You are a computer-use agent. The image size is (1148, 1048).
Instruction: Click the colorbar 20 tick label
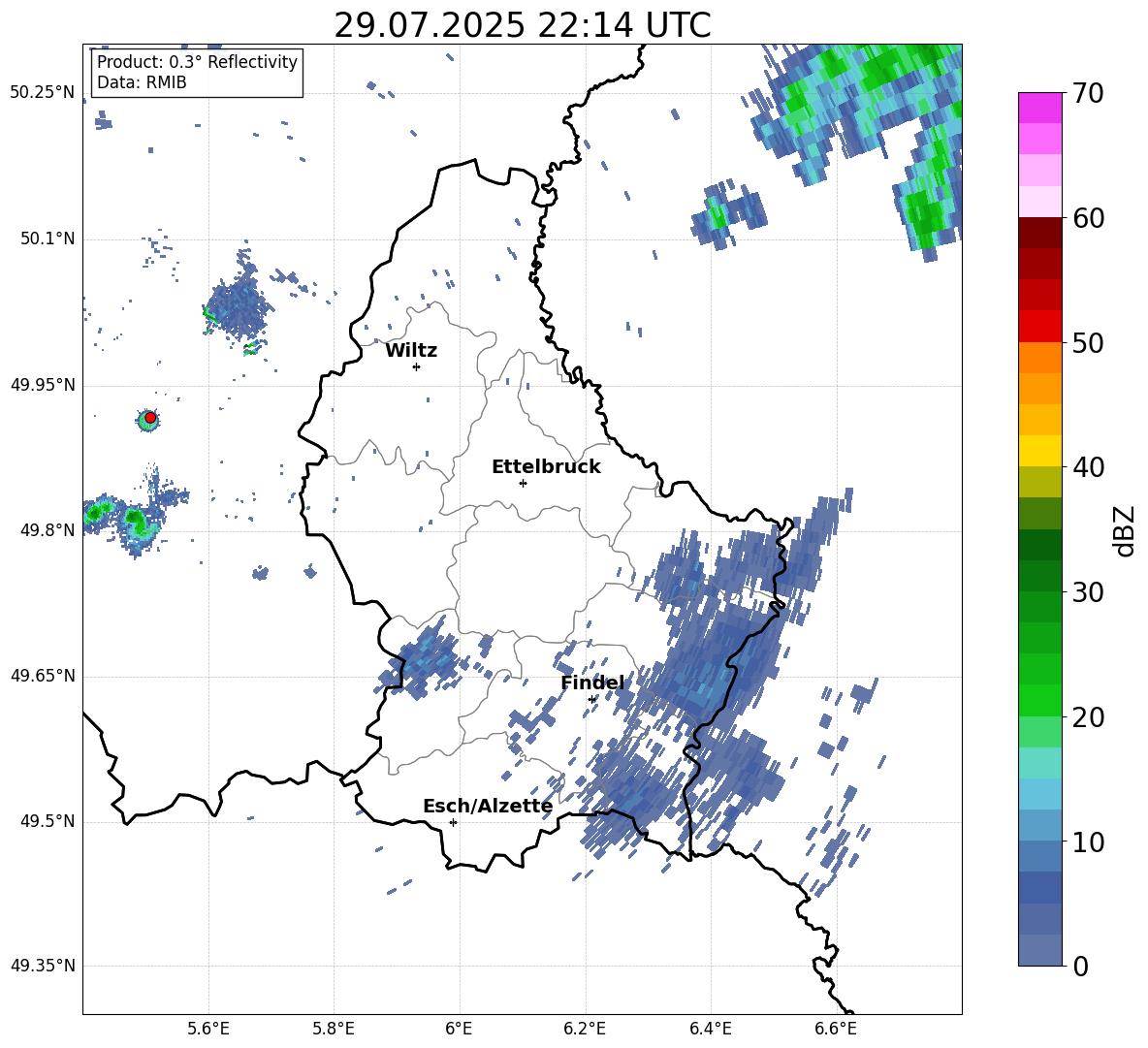click(1089, 717)
